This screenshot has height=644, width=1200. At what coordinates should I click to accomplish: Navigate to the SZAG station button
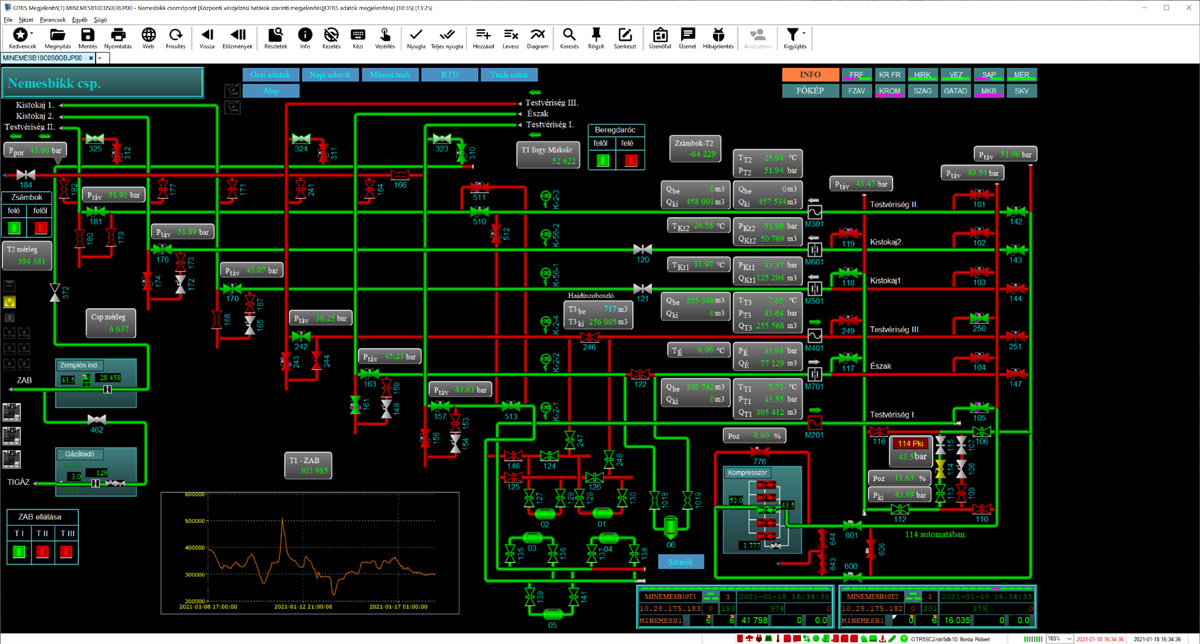(922, 91)
